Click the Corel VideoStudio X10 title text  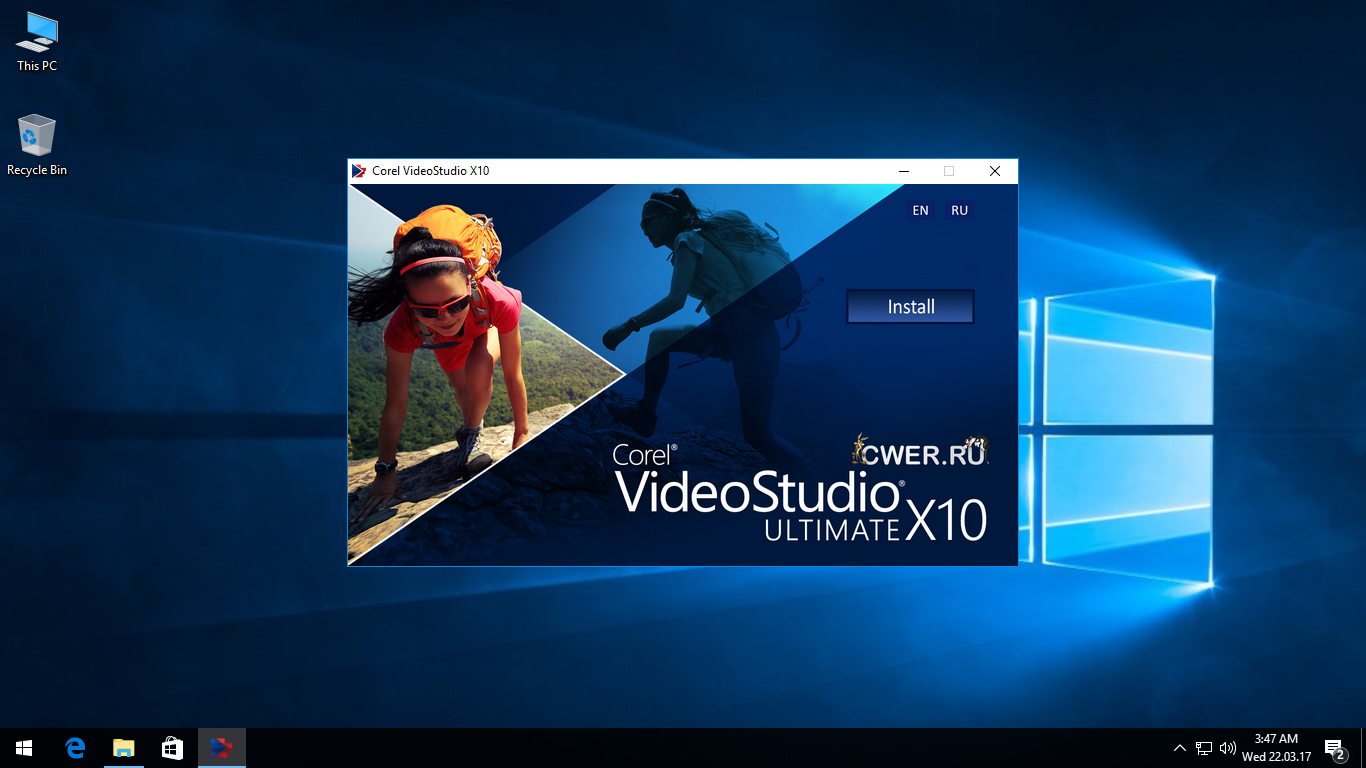pos(431,171)
